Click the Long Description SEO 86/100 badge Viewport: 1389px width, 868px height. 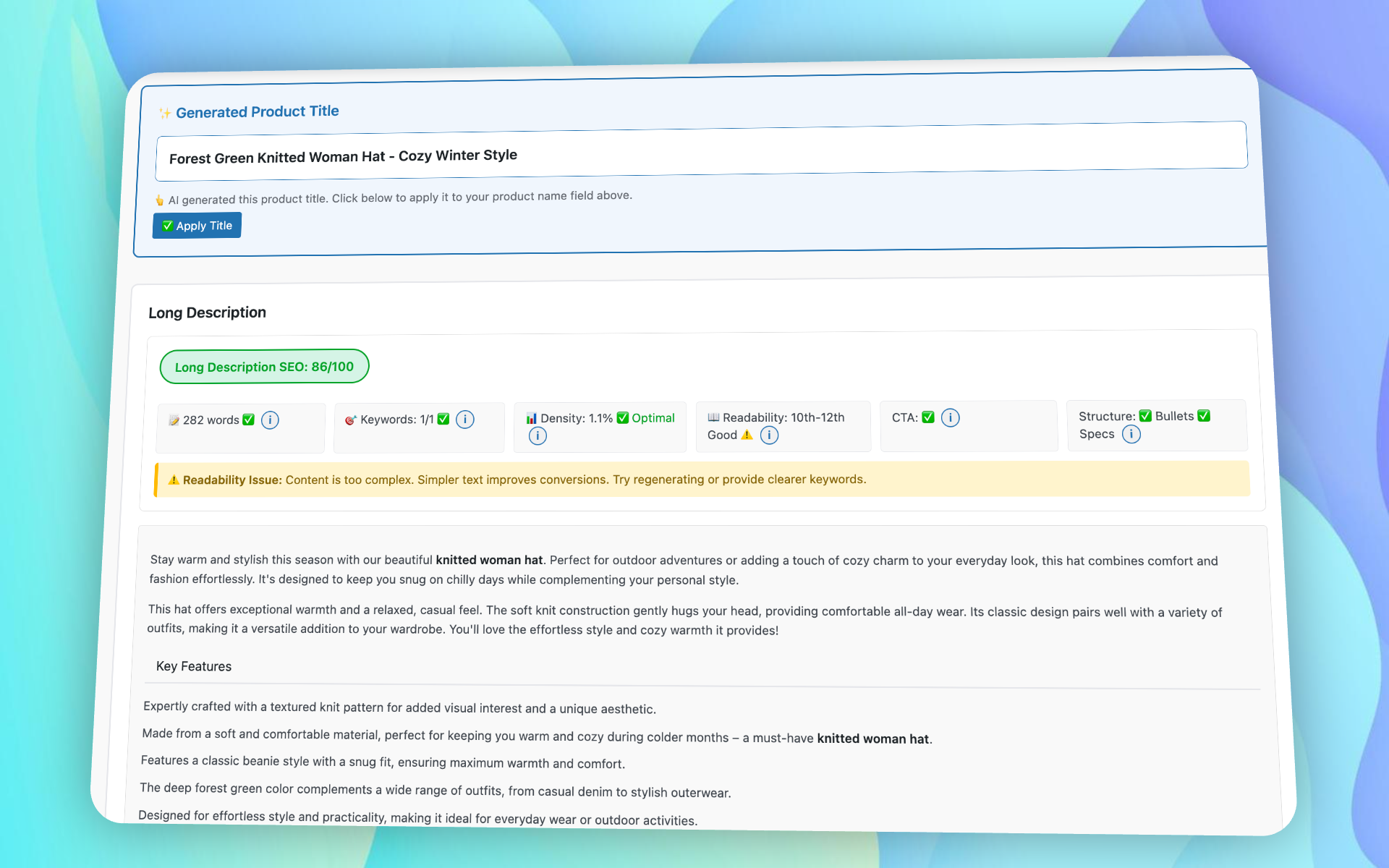(x=265, y=367)
